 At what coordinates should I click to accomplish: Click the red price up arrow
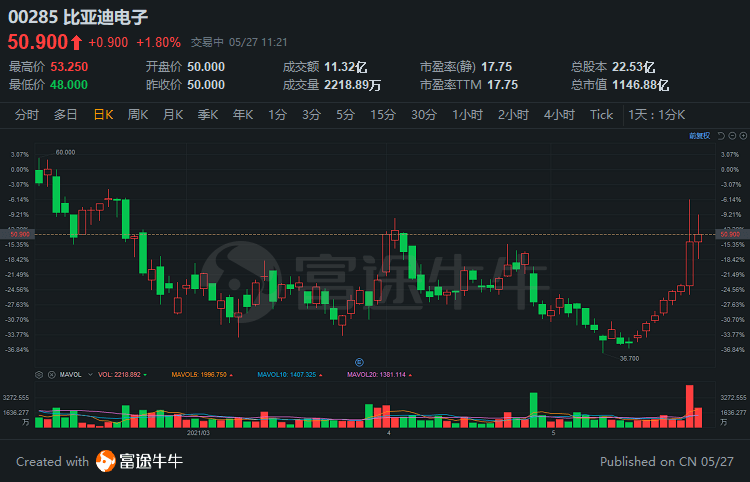point(76,42)
